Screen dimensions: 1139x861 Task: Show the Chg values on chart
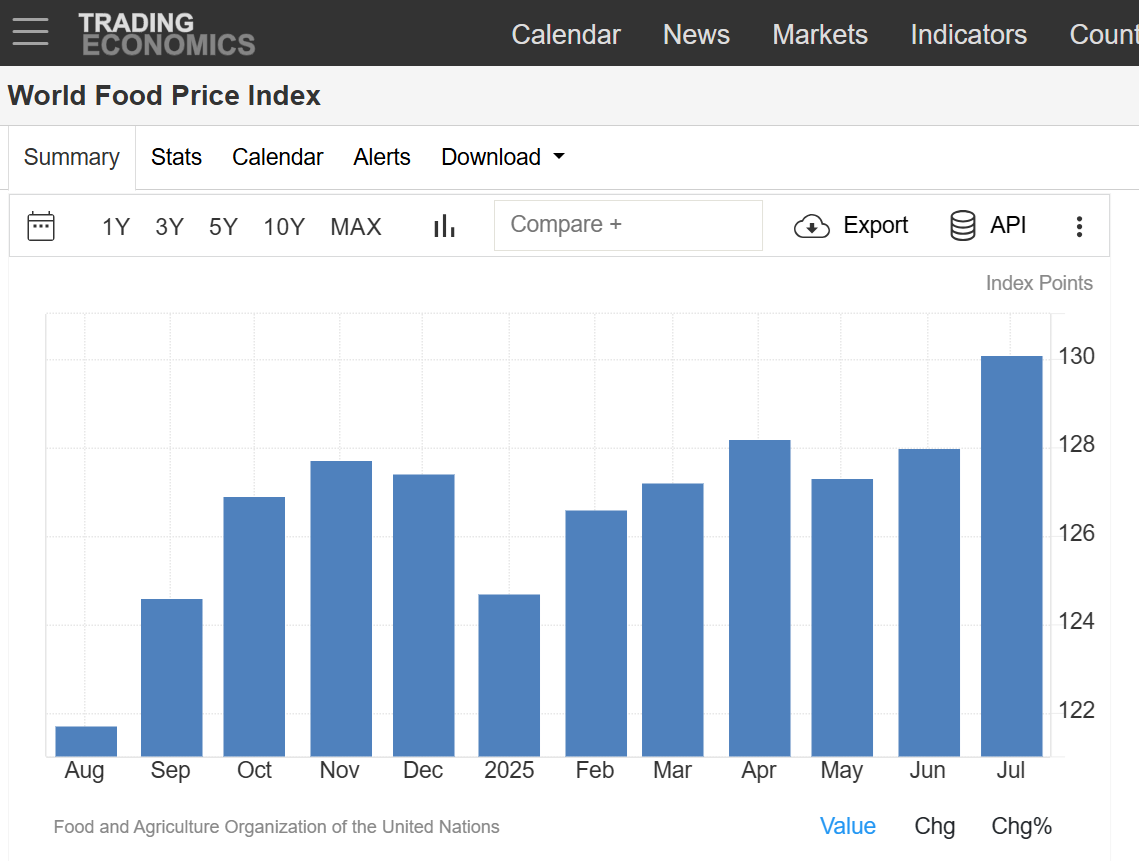click(934, 826)
